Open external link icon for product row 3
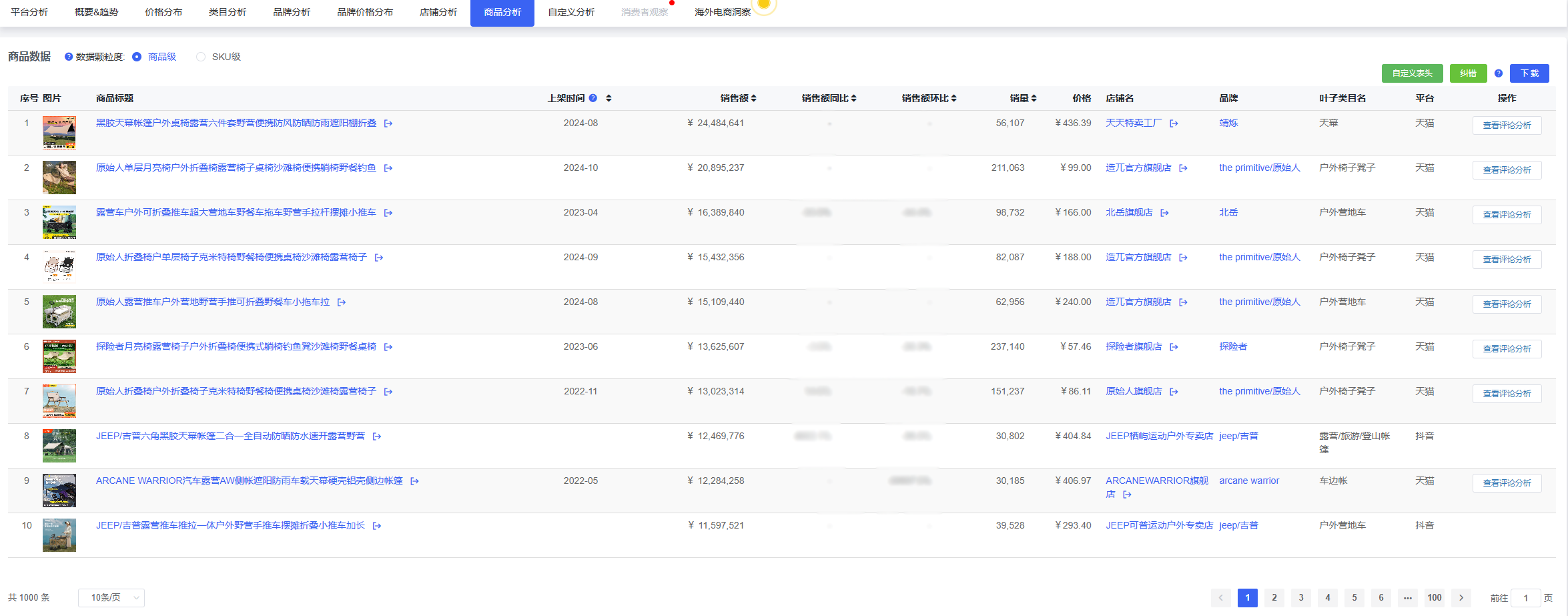 point(388,213)
